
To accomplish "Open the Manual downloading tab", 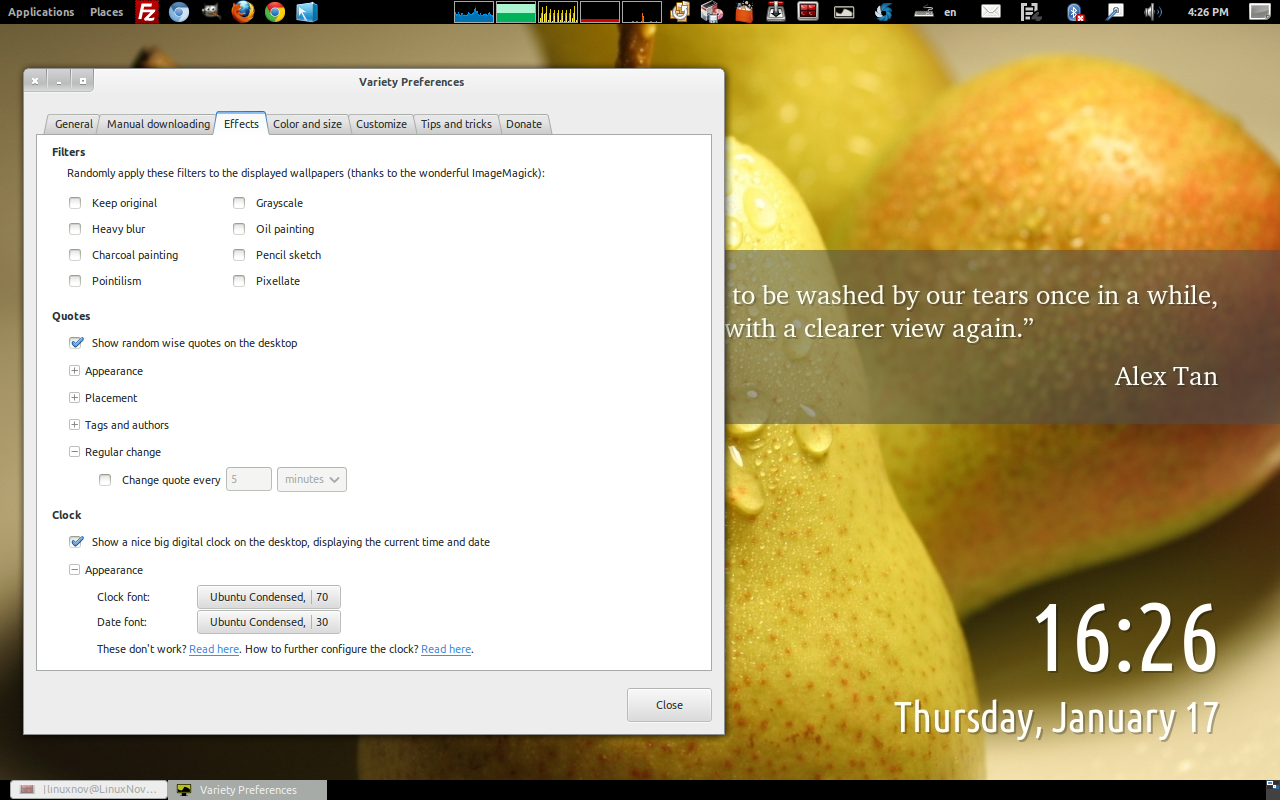I will 158,124.
